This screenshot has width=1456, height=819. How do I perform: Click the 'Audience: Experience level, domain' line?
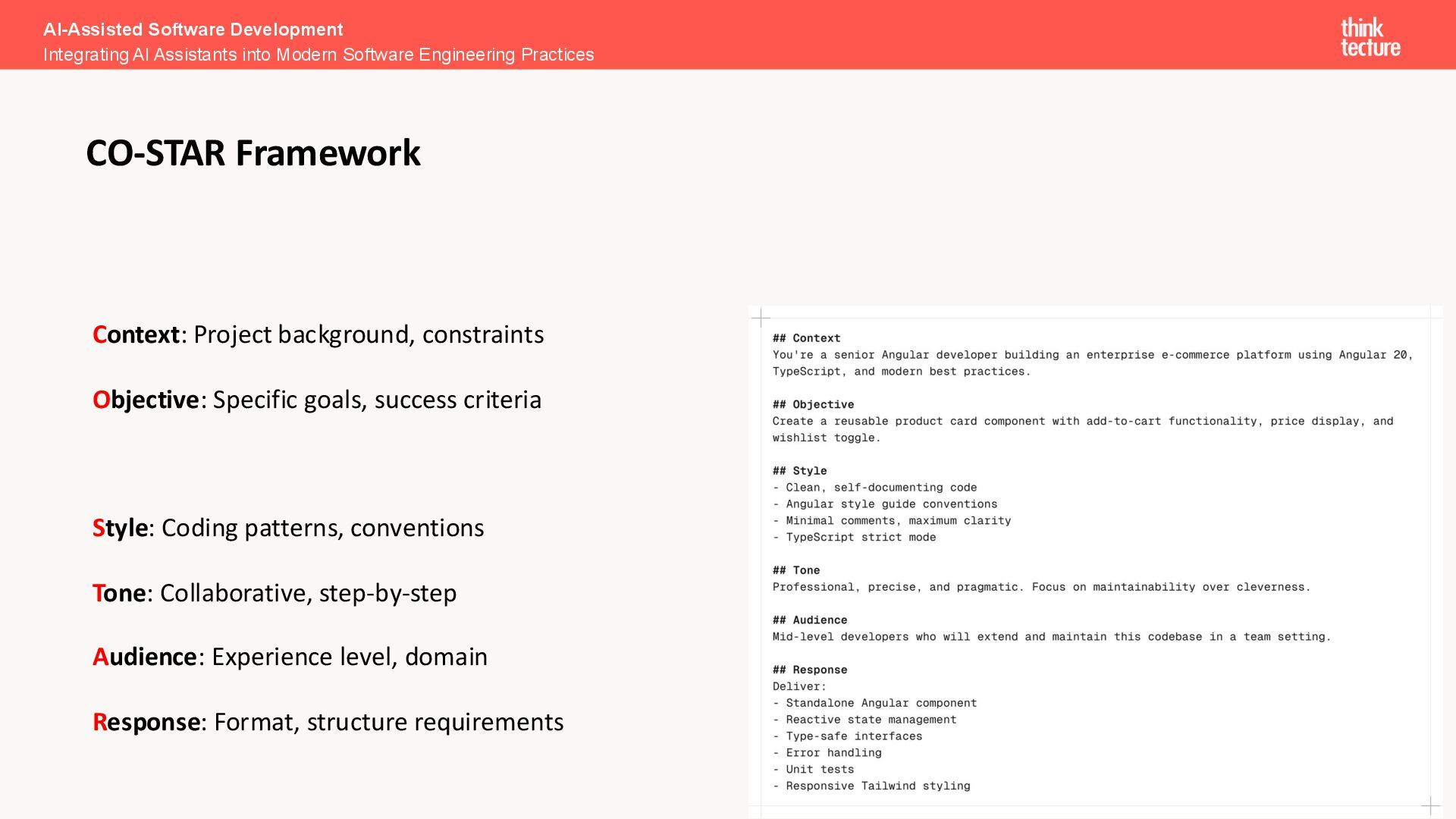(x=290, y=657)
